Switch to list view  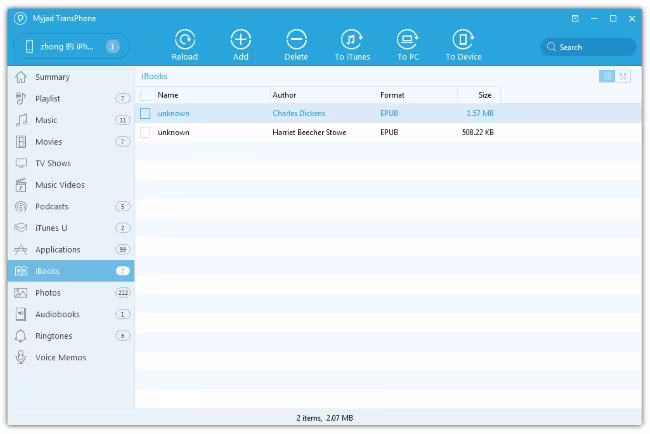[x=607, y=76]
